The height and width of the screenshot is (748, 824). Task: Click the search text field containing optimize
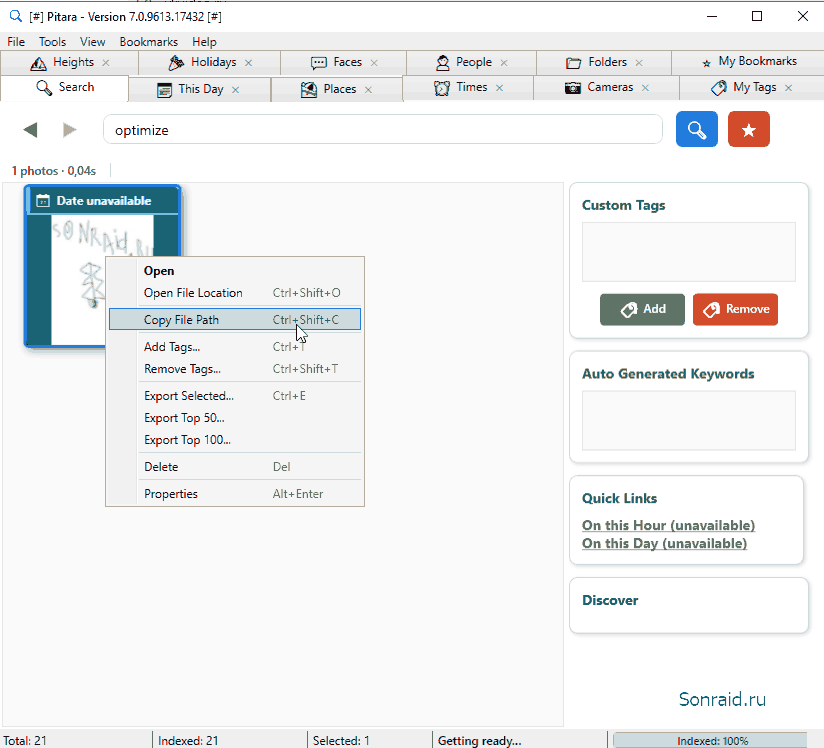point(383,129)
